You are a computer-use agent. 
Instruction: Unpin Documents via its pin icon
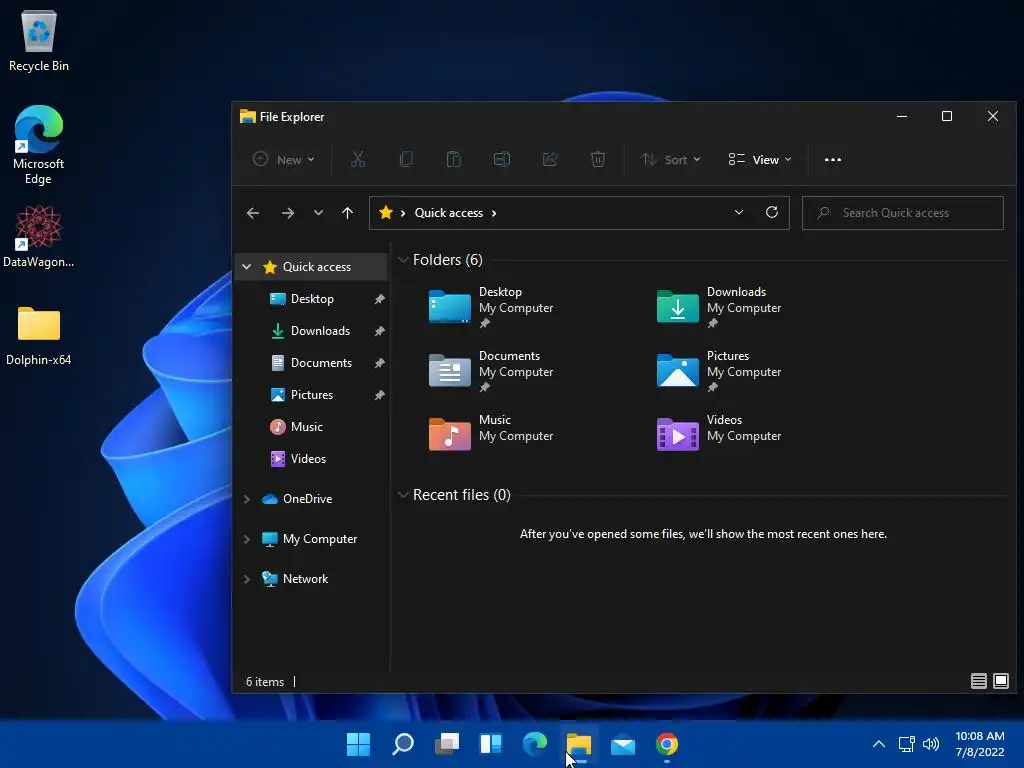click(x=379, y=363)
